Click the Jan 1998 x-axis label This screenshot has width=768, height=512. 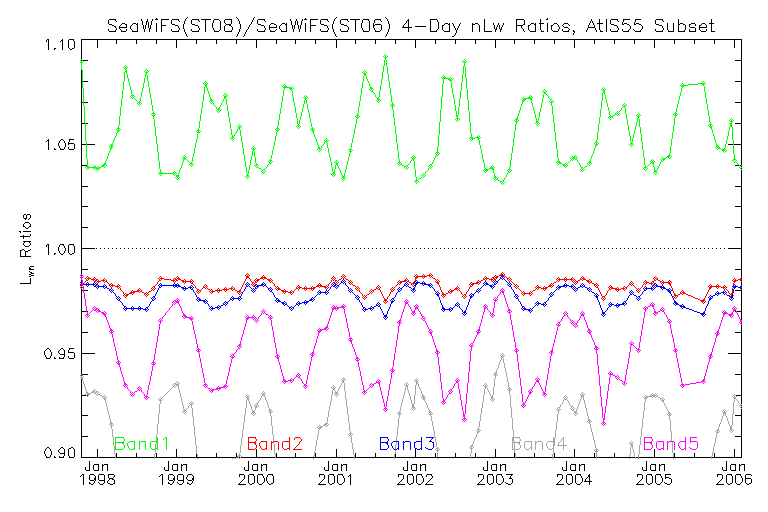pos(97,473)
